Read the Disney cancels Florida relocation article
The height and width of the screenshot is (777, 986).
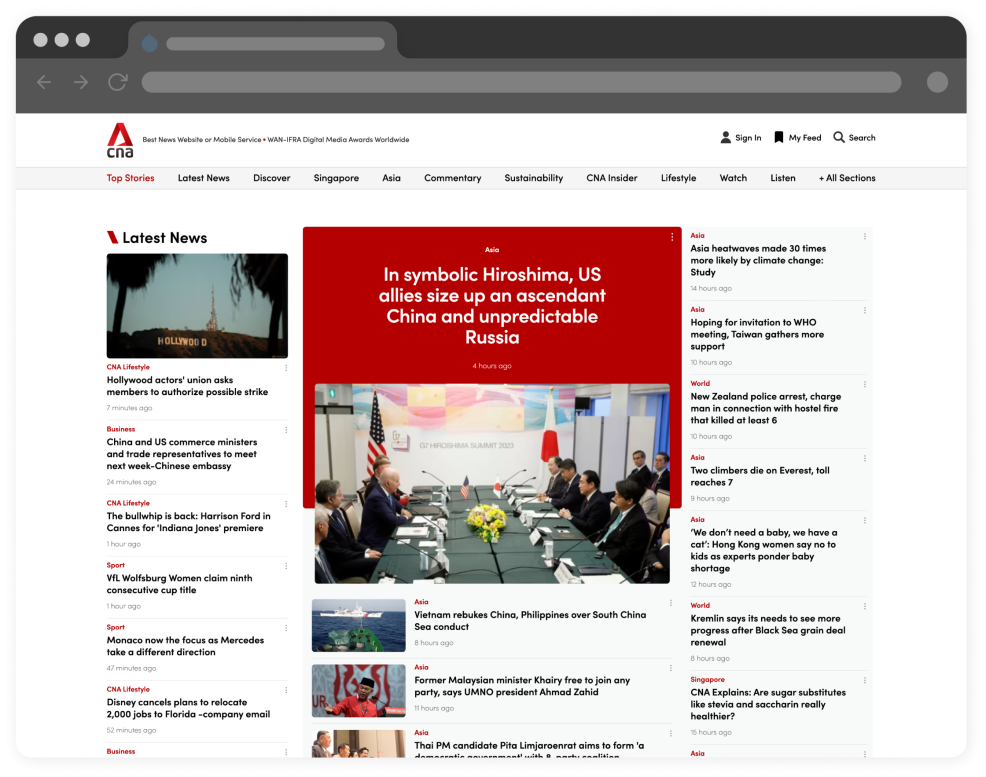click(x=188, y=708)
